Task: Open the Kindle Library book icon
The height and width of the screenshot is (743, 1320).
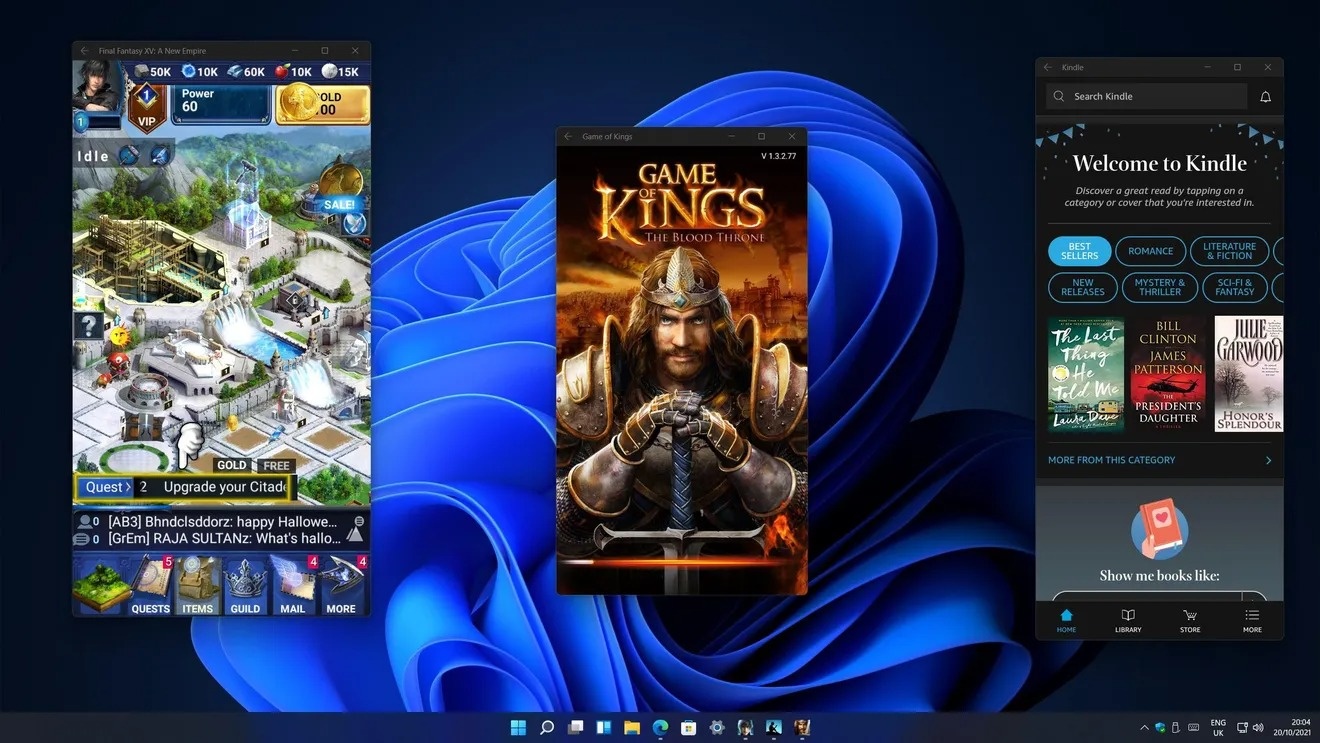Action: (1128, 618)
